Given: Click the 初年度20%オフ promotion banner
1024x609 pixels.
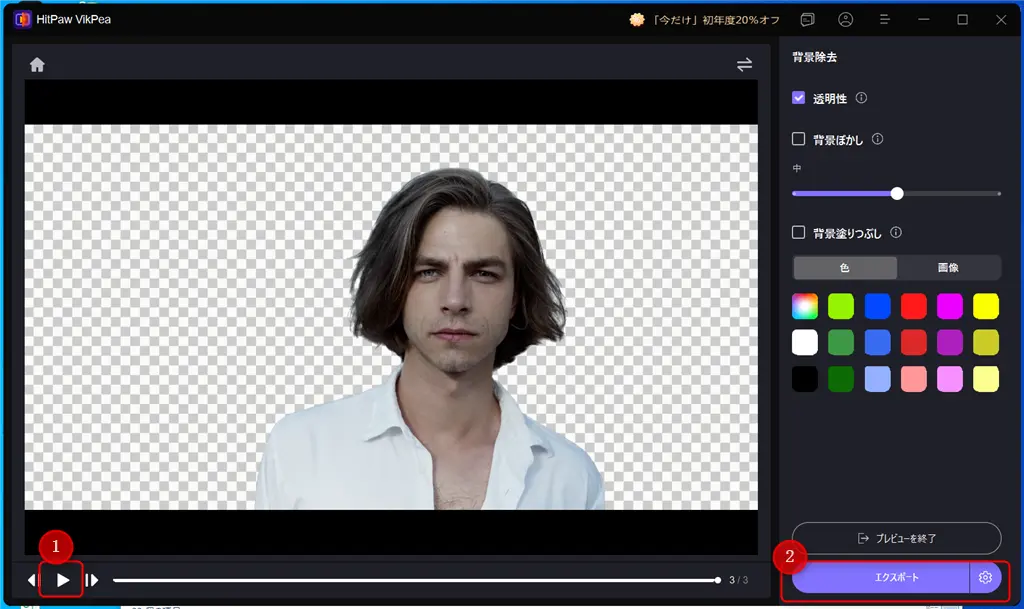Looking at the screenshot, I should tap(703, 20).
